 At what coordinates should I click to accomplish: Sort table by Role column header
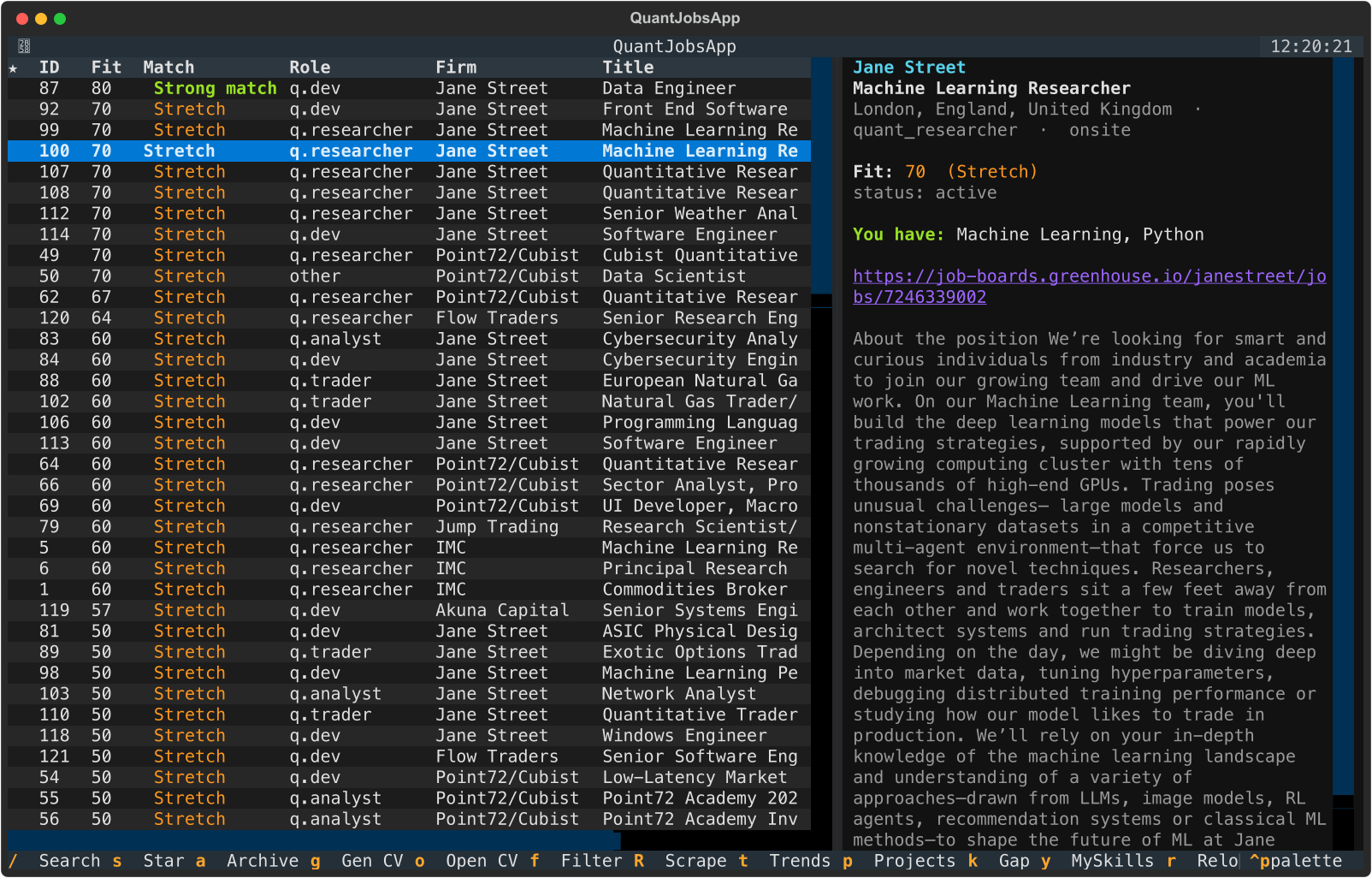[310, 68]
